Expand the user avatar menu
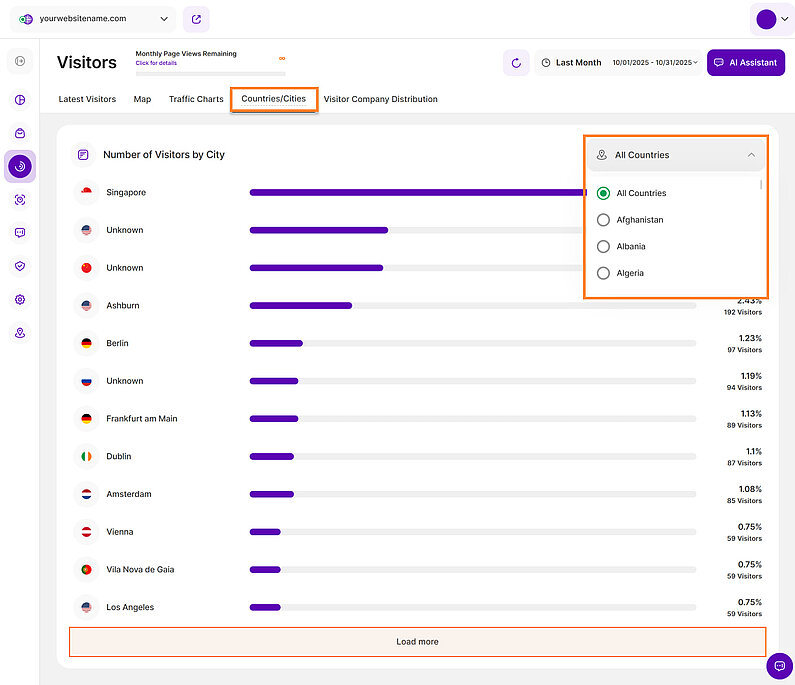The image size is (795, 685). (x=772, y=19)
